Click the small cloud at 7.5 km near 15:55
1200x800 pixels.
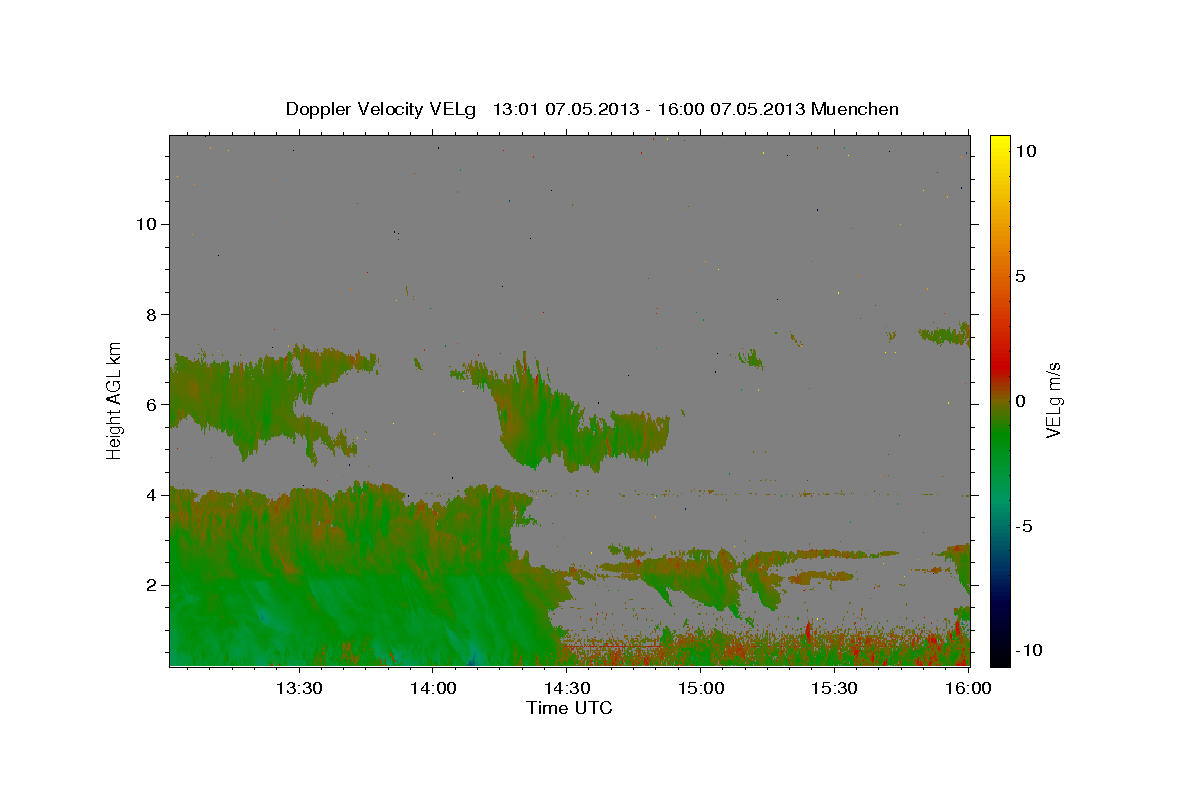(945, 334)
